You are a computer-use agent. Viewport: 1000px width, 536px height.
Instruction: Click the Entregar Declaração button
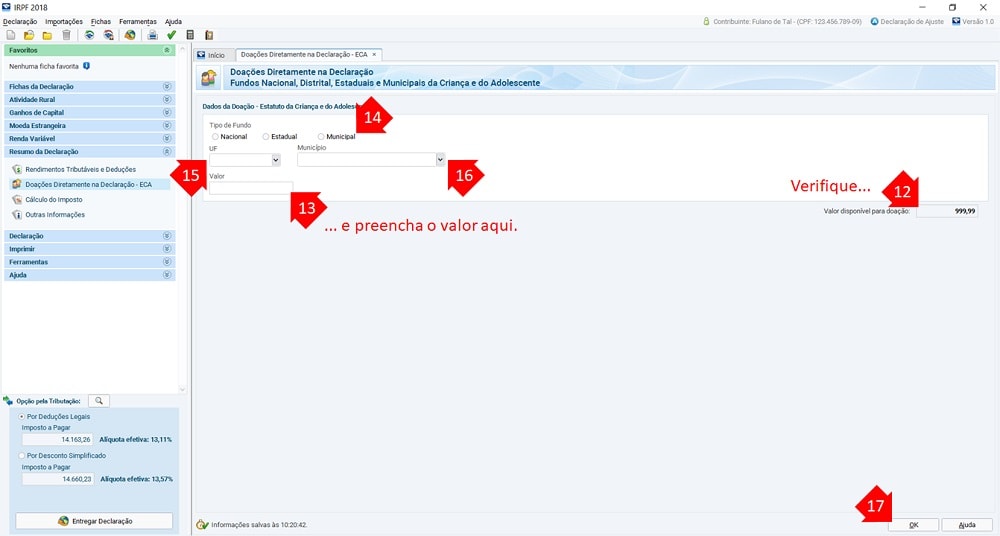click(x=94, y=521)
